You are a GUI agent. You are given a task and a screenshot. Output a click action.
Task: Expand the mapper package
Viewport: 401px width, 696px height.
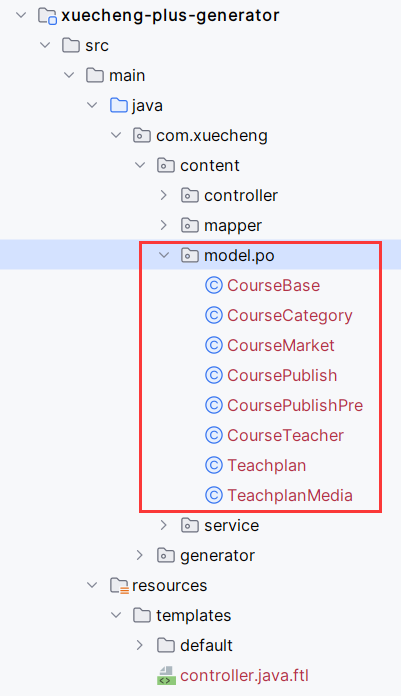click(164, 225)
